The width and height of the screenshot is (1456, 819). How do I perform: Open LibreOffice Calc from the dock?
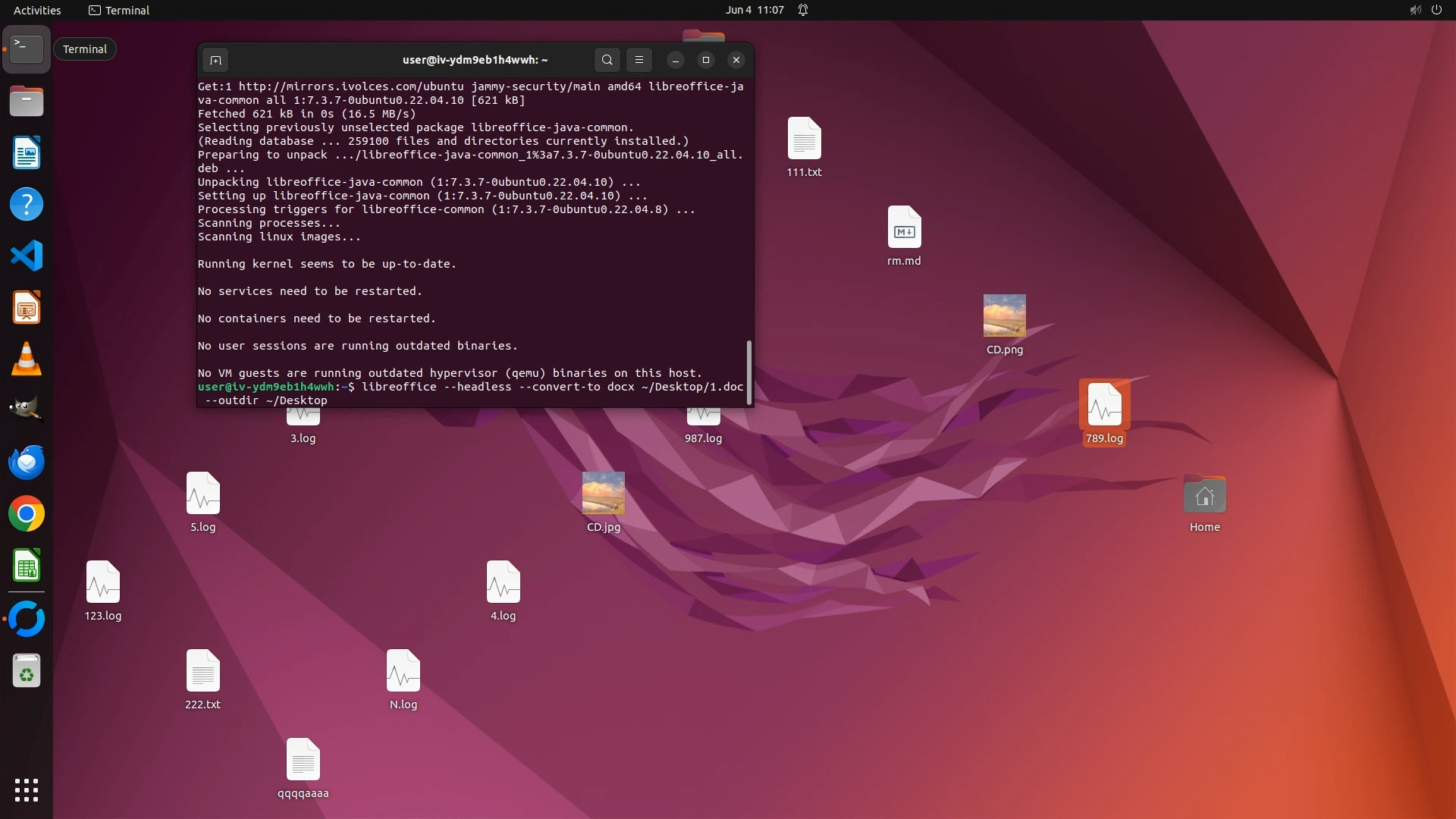tap(27, 566)
